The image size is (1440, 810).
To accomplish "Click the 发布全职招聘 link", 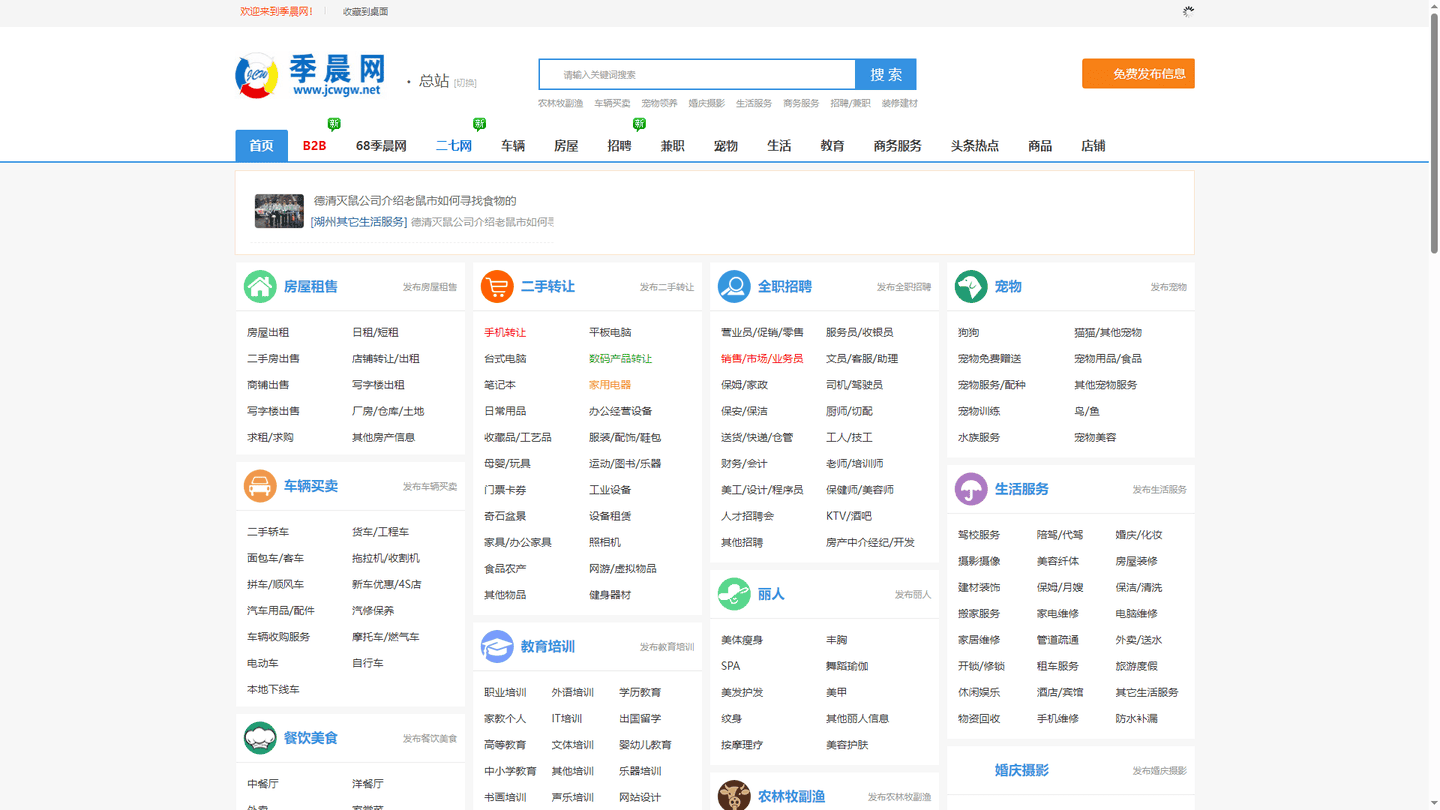I will click(904, 287).
